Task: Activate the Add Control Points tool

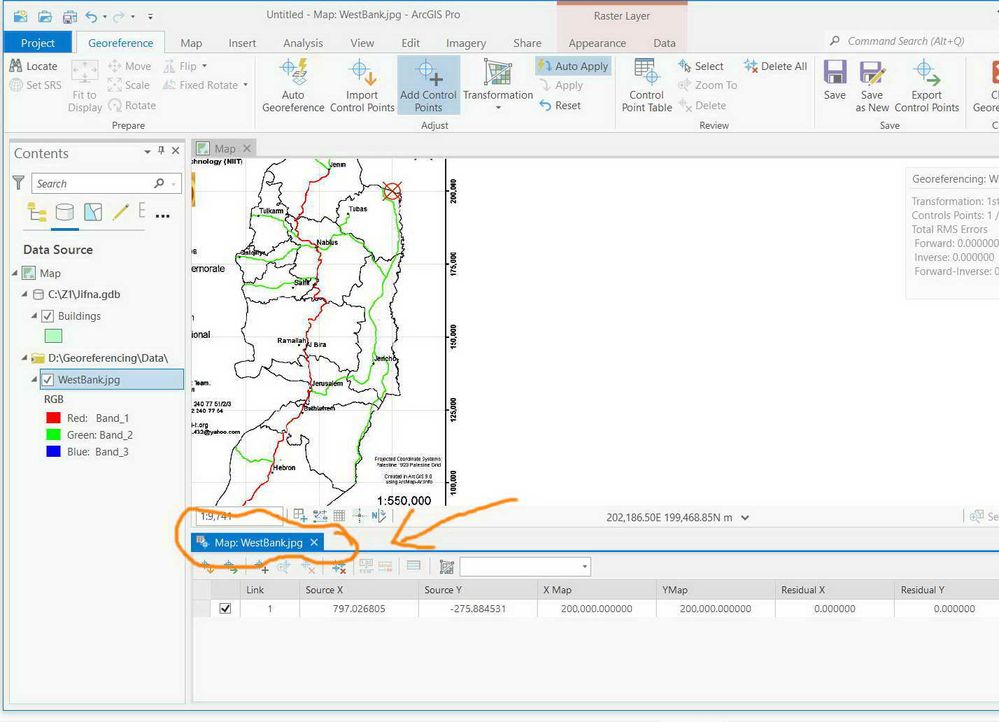Action: (428, 86)
